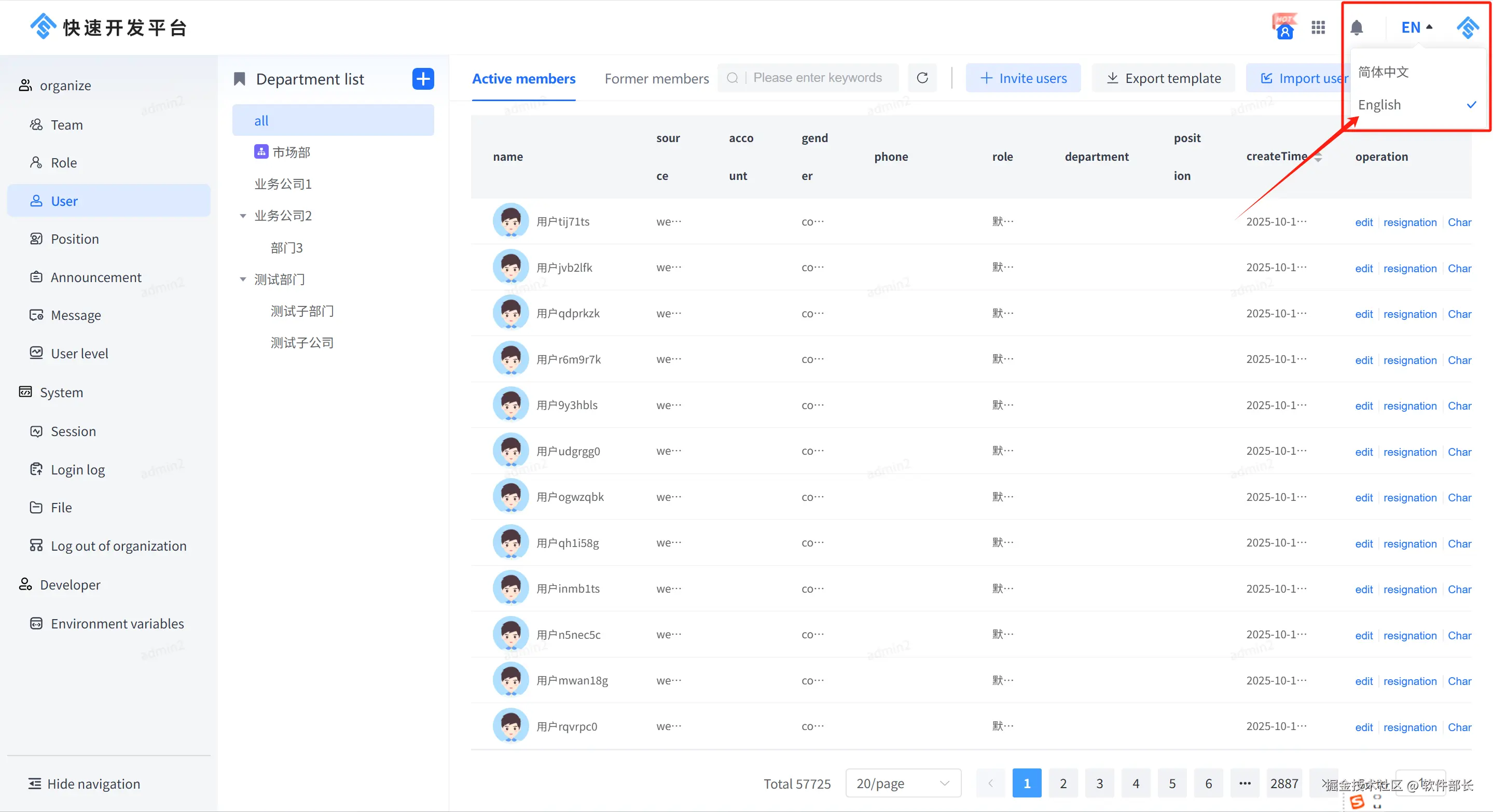Click the blue plus add-department icon

tap(423, 79)
